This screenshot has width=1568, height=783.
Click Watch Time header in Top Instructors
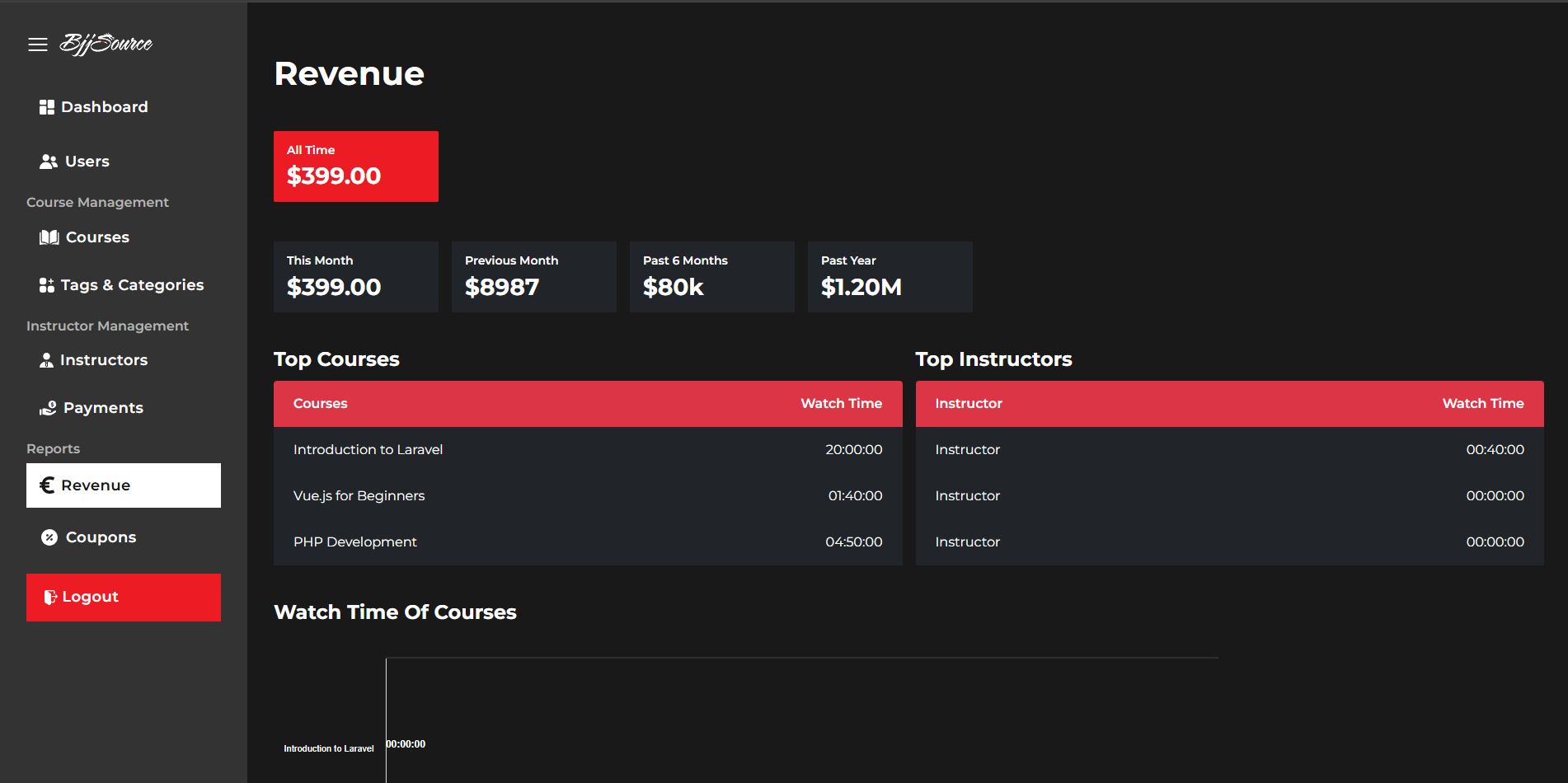pyautogui.click(x=1483, y=404)
